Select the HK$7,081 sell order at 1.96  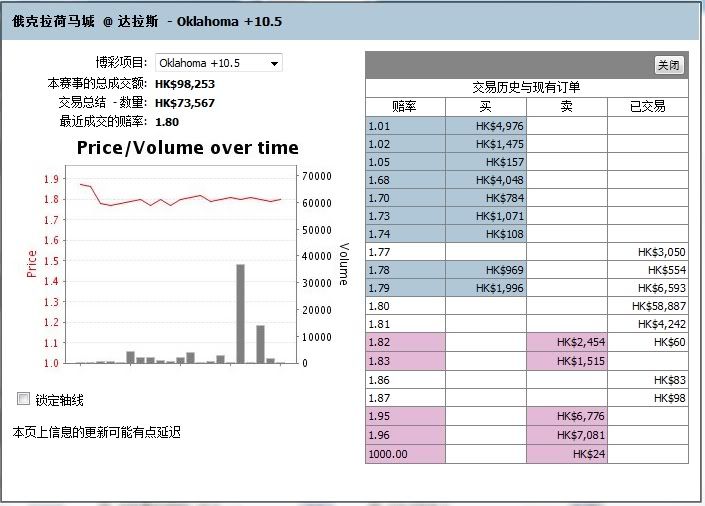pyautogui.click(x=566, y=435)
